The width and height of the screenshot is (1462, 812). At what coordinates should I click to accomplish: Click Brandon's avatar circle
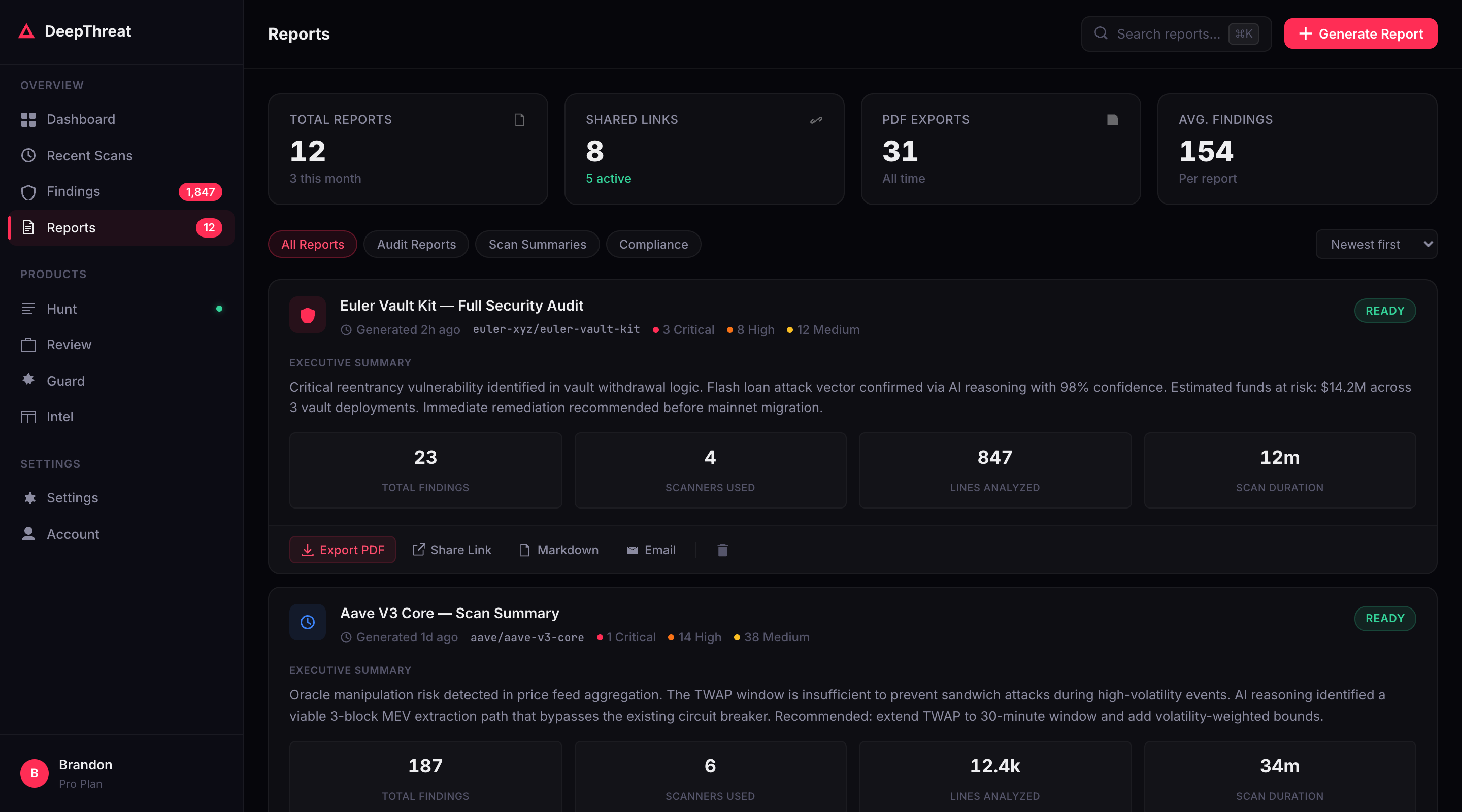click(34, 773)
